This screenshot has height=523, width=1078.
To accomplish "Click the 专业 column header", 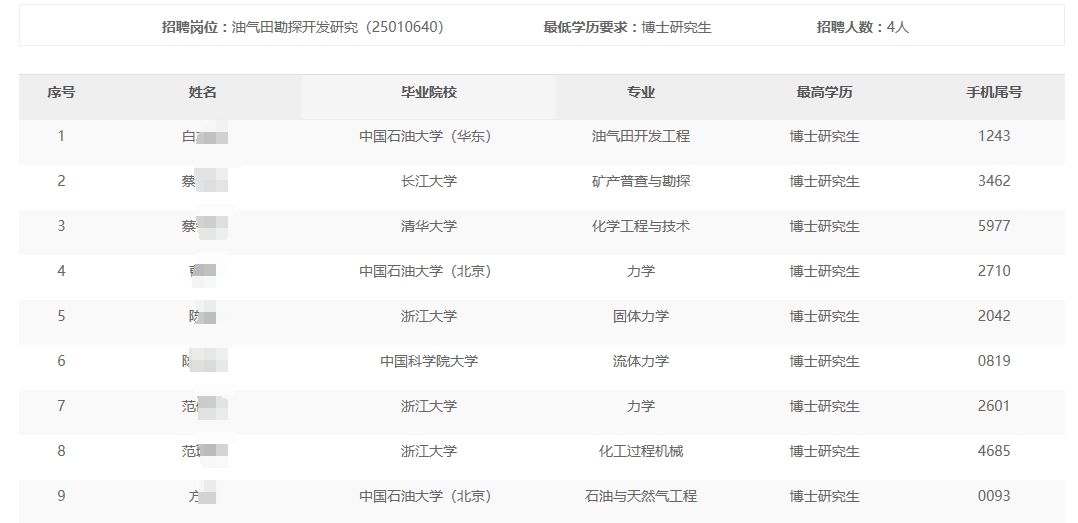I will pos(641,93).
